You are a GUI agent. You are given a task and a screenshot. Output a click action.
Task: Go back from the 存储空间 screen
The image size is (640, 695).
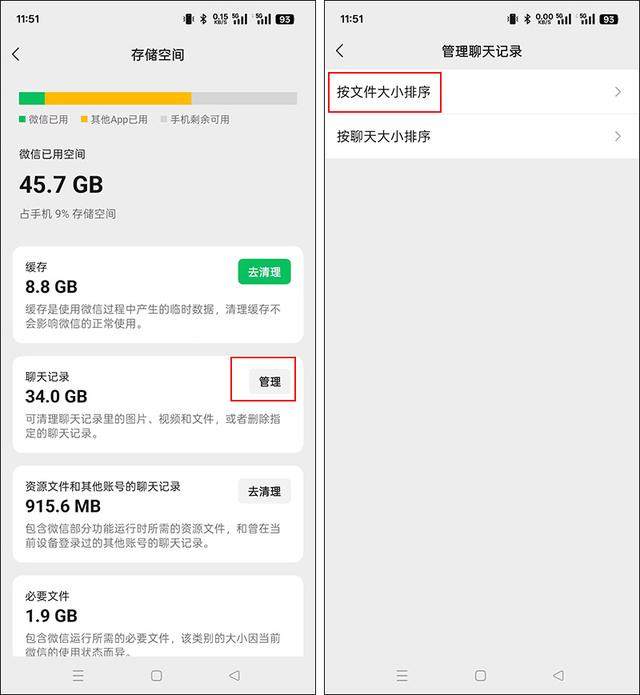(16, 54)
